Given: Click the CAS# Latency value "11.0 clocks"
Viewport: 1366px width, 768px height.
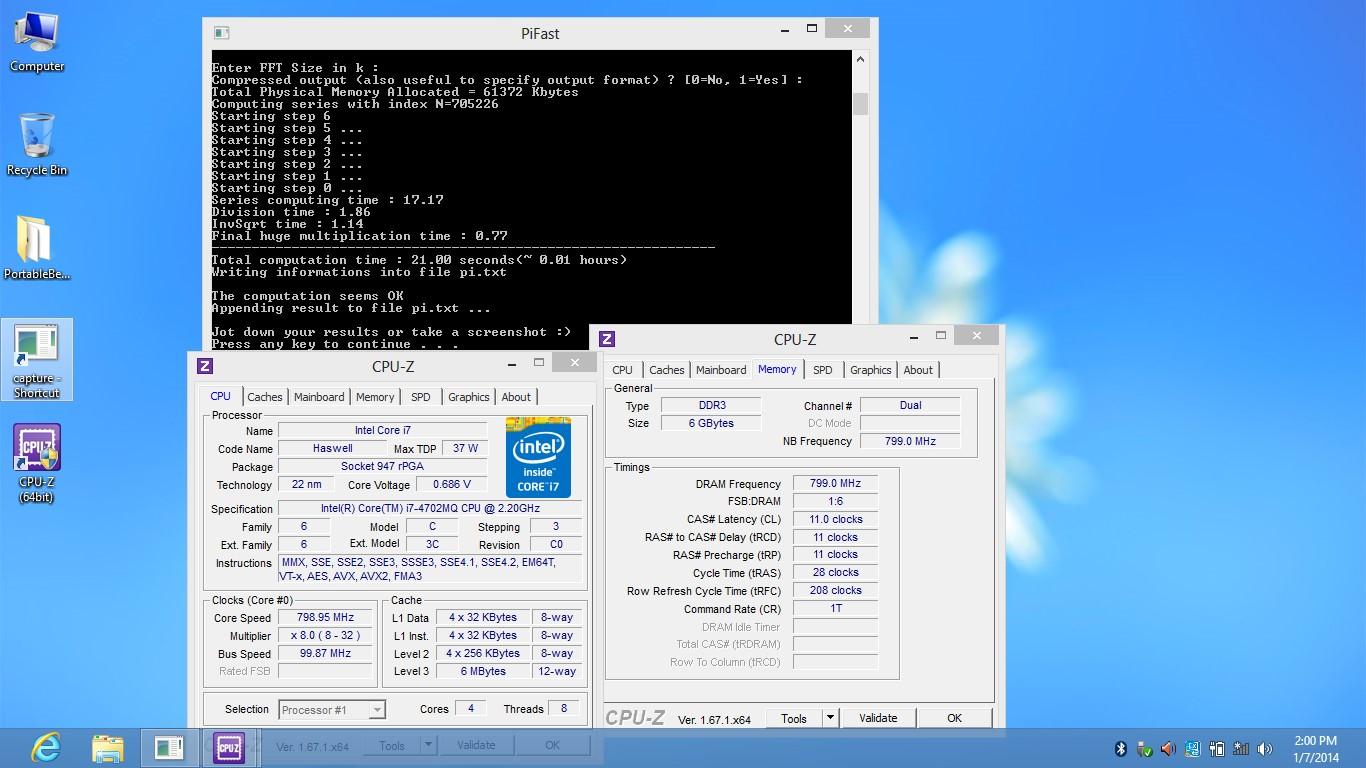Looking at the screenshot, I should (x=835, y=520).
